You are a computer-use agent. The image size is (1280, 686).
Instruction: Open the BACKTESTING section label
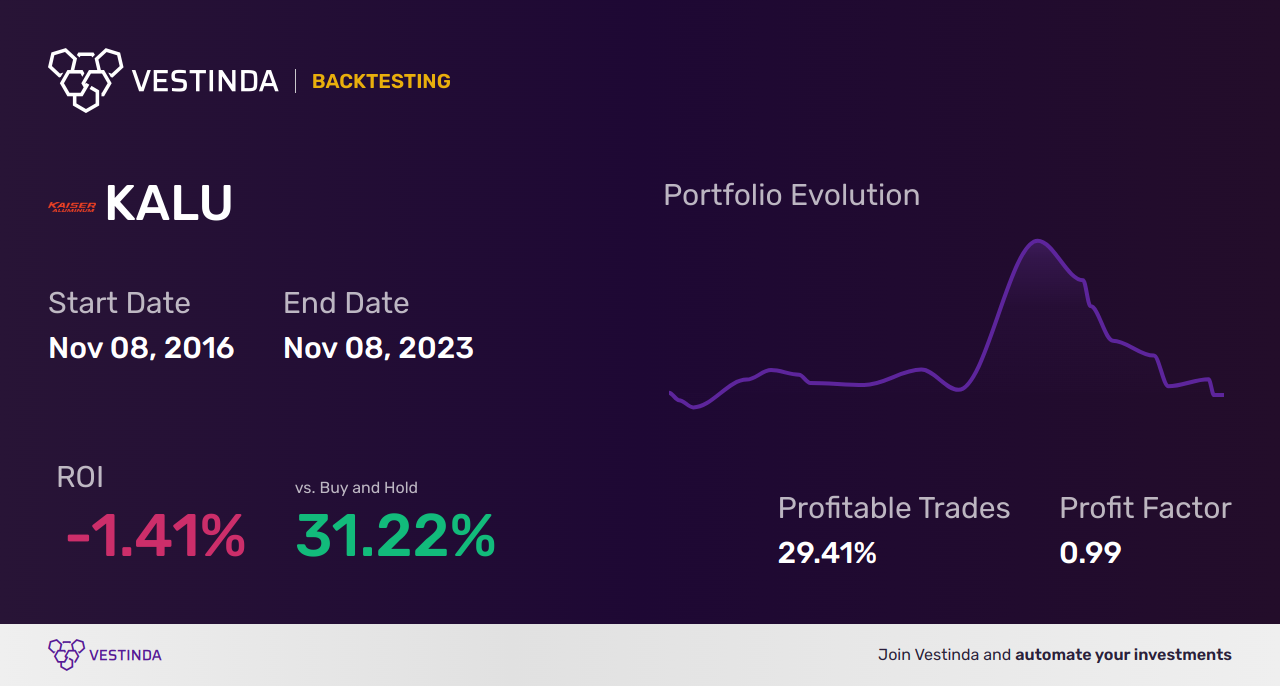tap(381, 81)
